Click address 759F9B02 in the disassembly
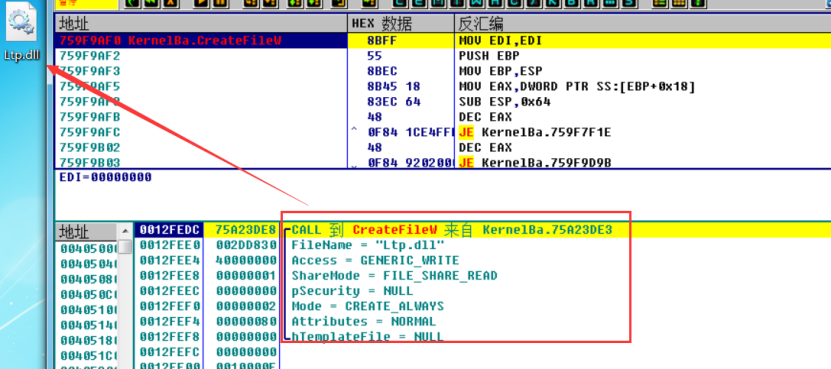831x369 pixels. point(90,147)
